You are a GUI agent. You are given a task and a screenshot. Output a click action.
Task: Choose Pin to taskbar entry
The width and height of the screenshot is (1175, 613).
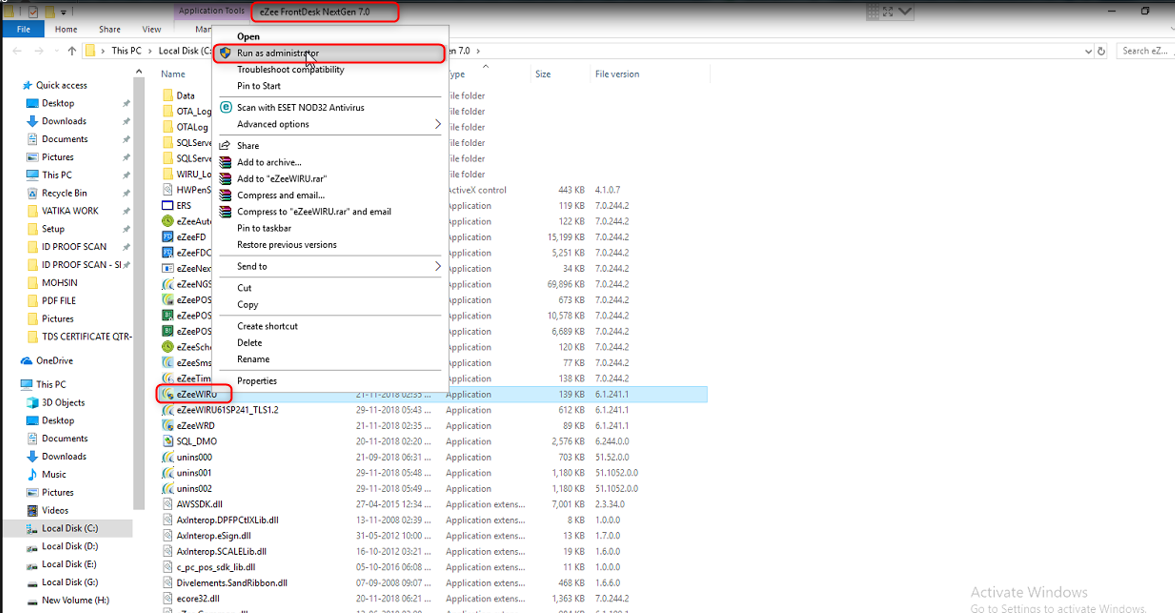330,229
